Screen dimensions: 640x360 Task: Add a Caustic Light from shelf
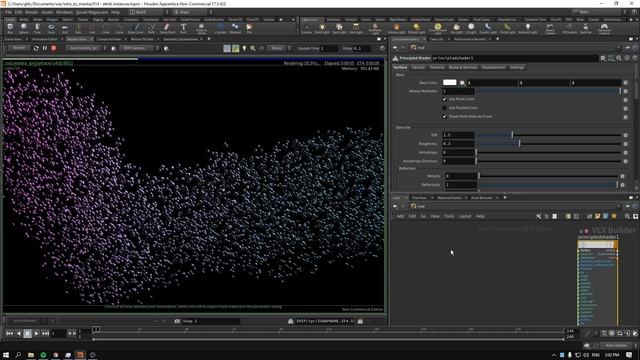[488, 28]
